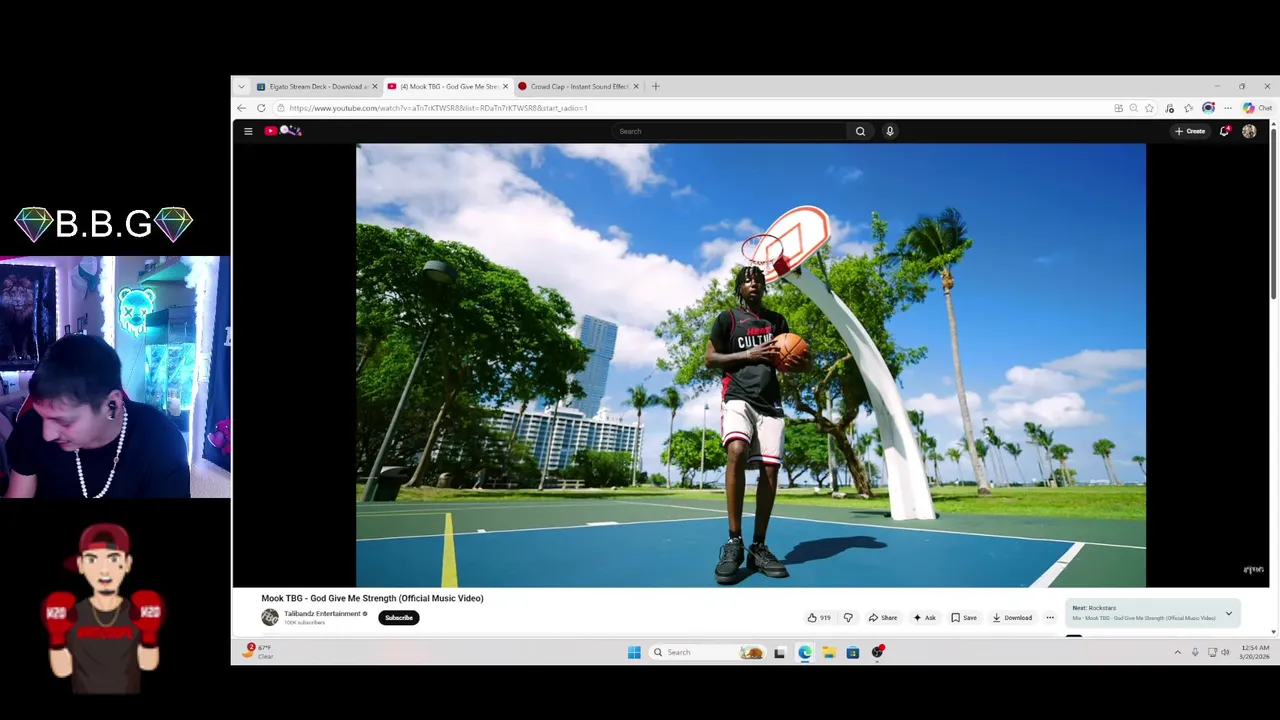1280x720 pixels.
Task: Like the video with thumbs up
Action: [819, 618]
